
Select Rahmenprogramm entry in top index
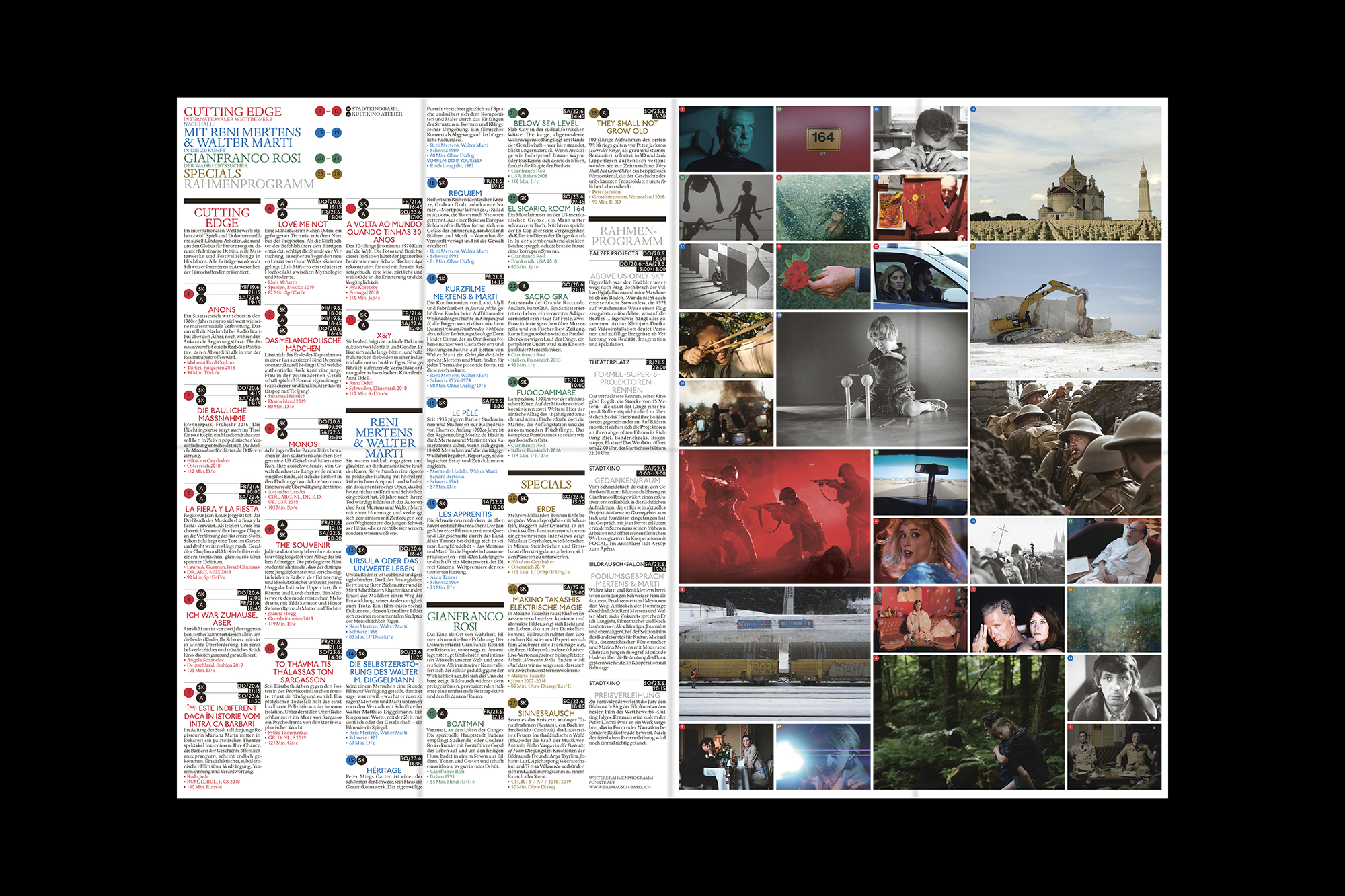coord(249,184)
